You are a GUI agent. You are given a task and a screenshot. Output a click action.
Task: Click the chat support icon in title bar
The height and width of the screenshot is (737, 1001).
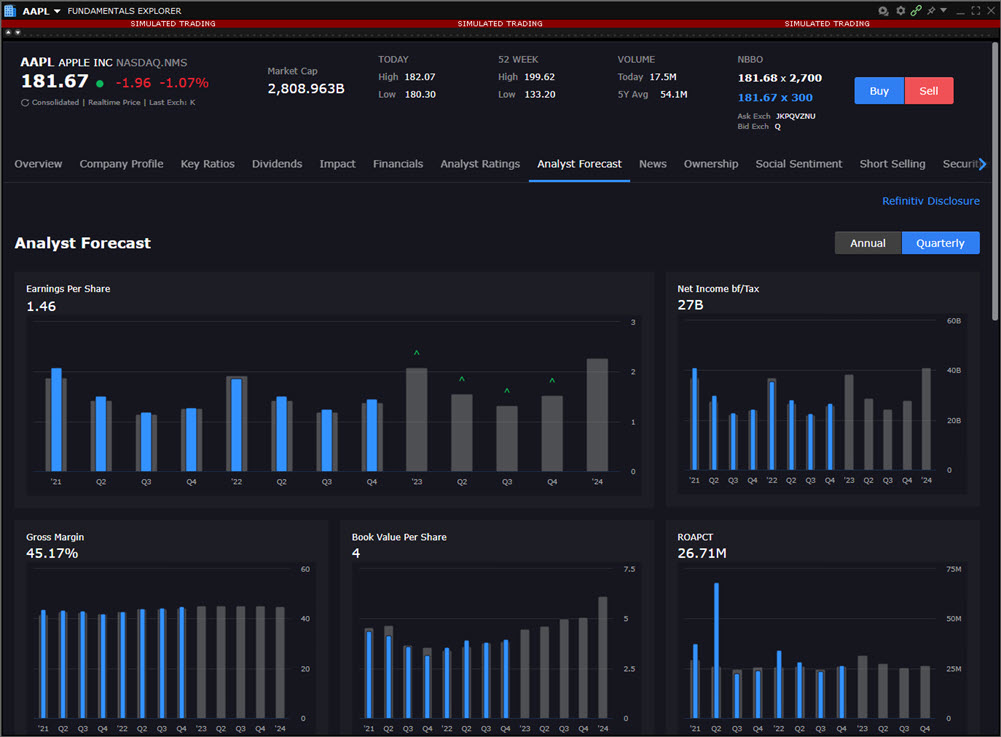(883, 11)
